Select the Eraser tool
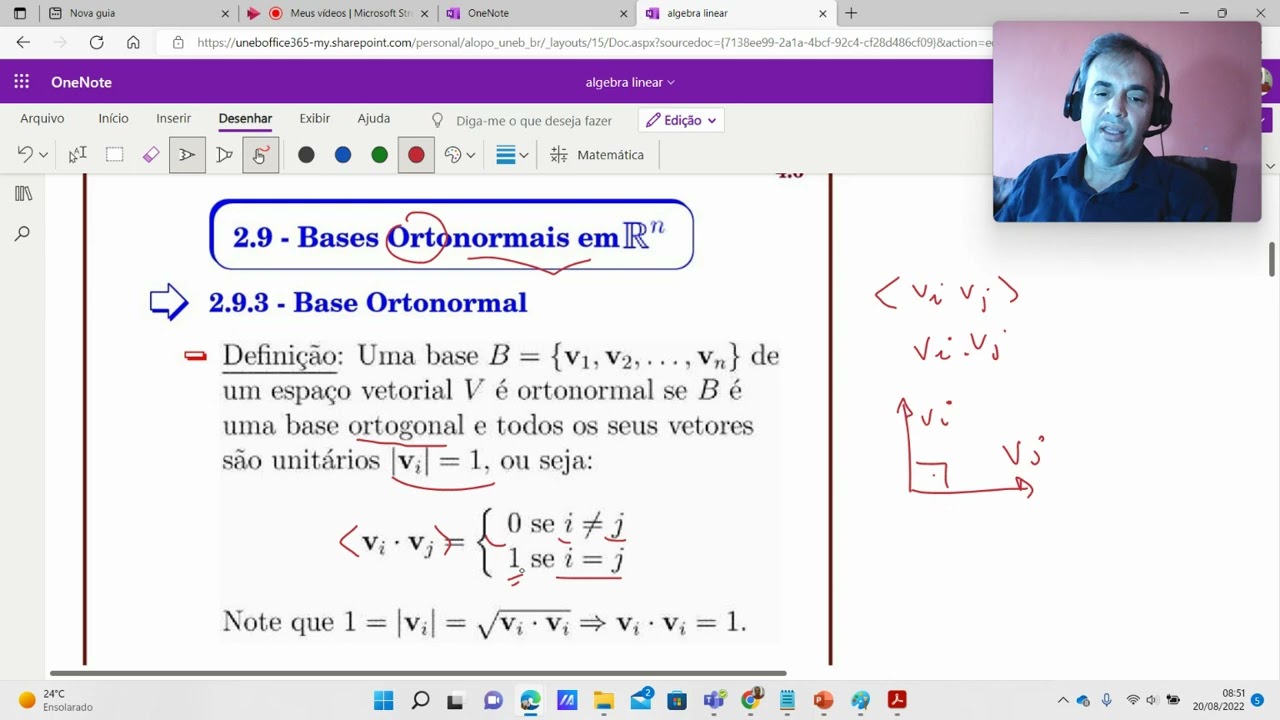The image size is (1280, 720). [x=151, y=155]
